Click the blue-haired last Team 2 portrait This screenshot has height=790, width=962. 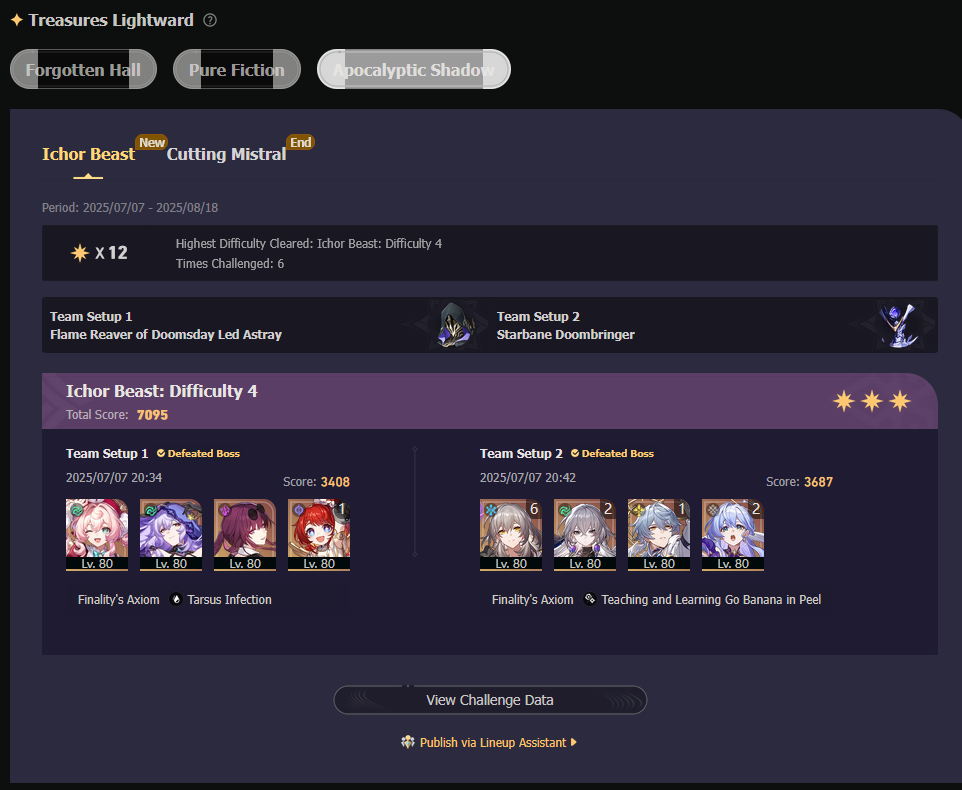click(x=733, y=535)
